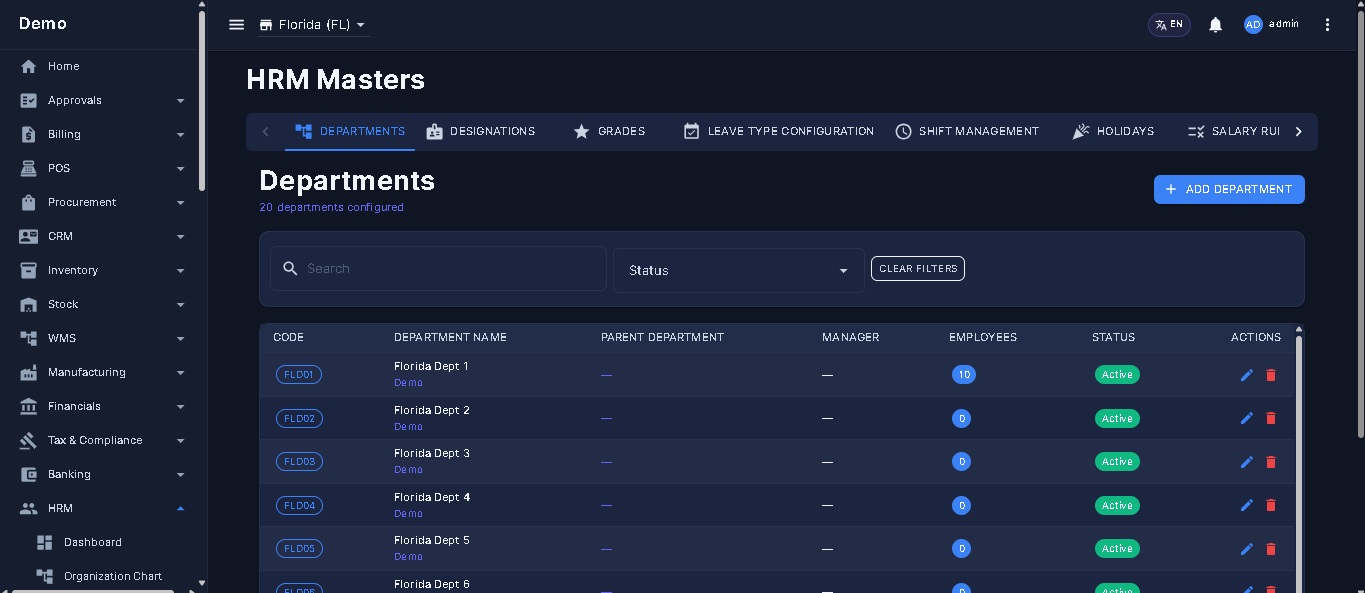Click the HRM people icon

coord(29,509)
